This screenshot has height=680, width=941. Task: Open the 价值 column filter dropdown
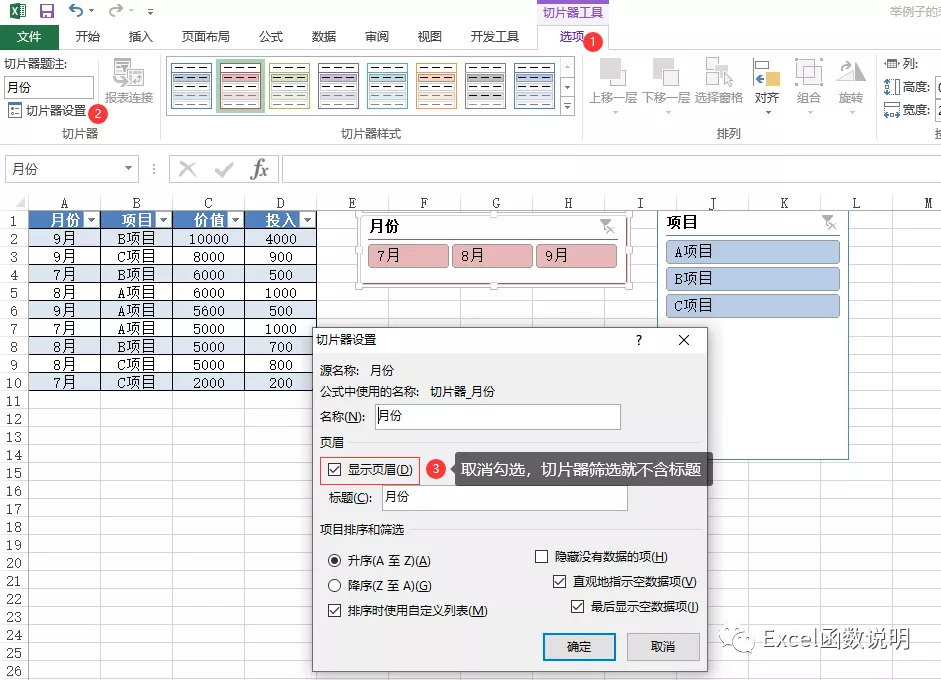(235, 220)
